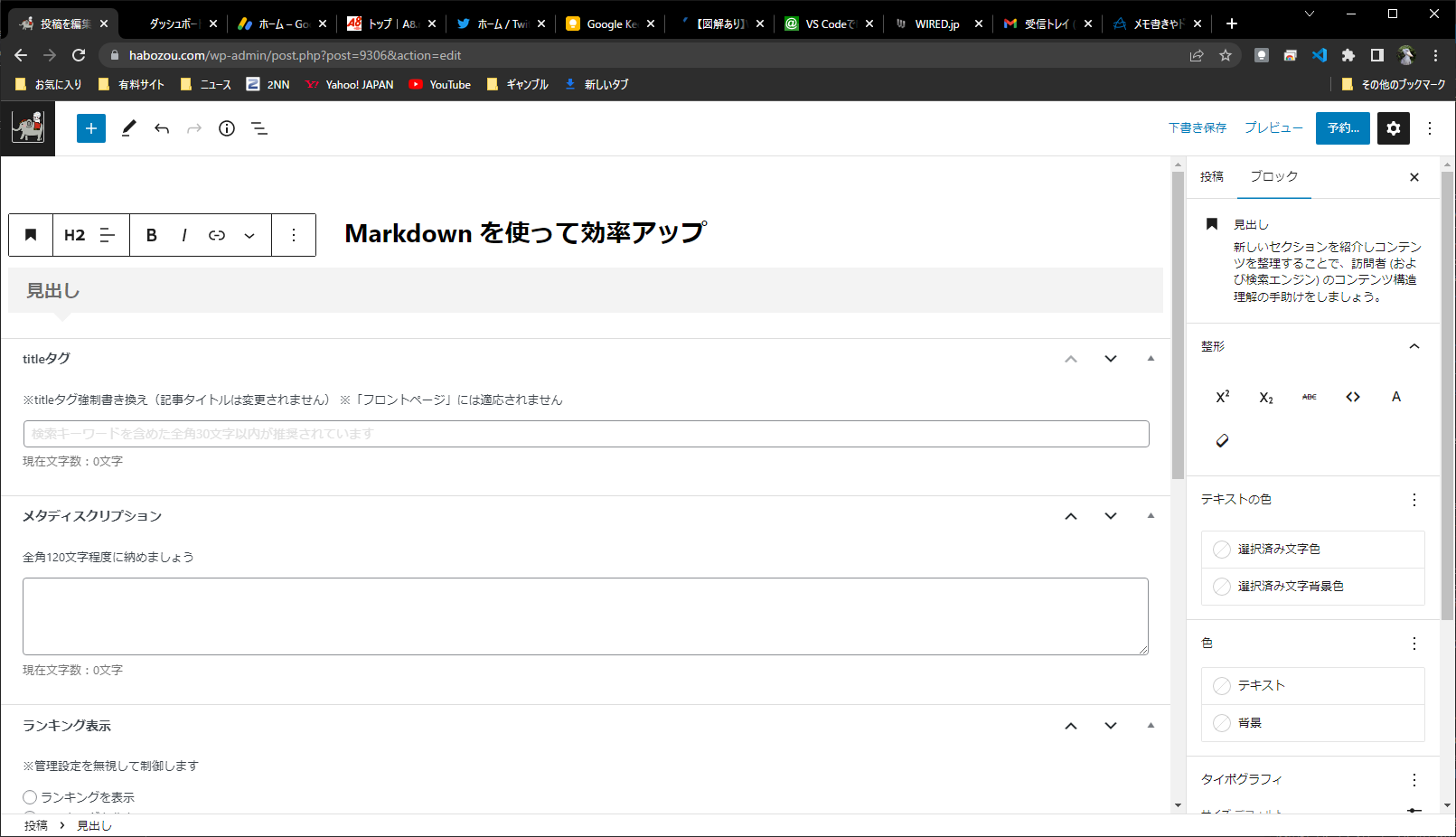Screen dimensions: 1456x837
Task: Select the ランキングを表示 radio button
Action: click(x=30, y=797)
